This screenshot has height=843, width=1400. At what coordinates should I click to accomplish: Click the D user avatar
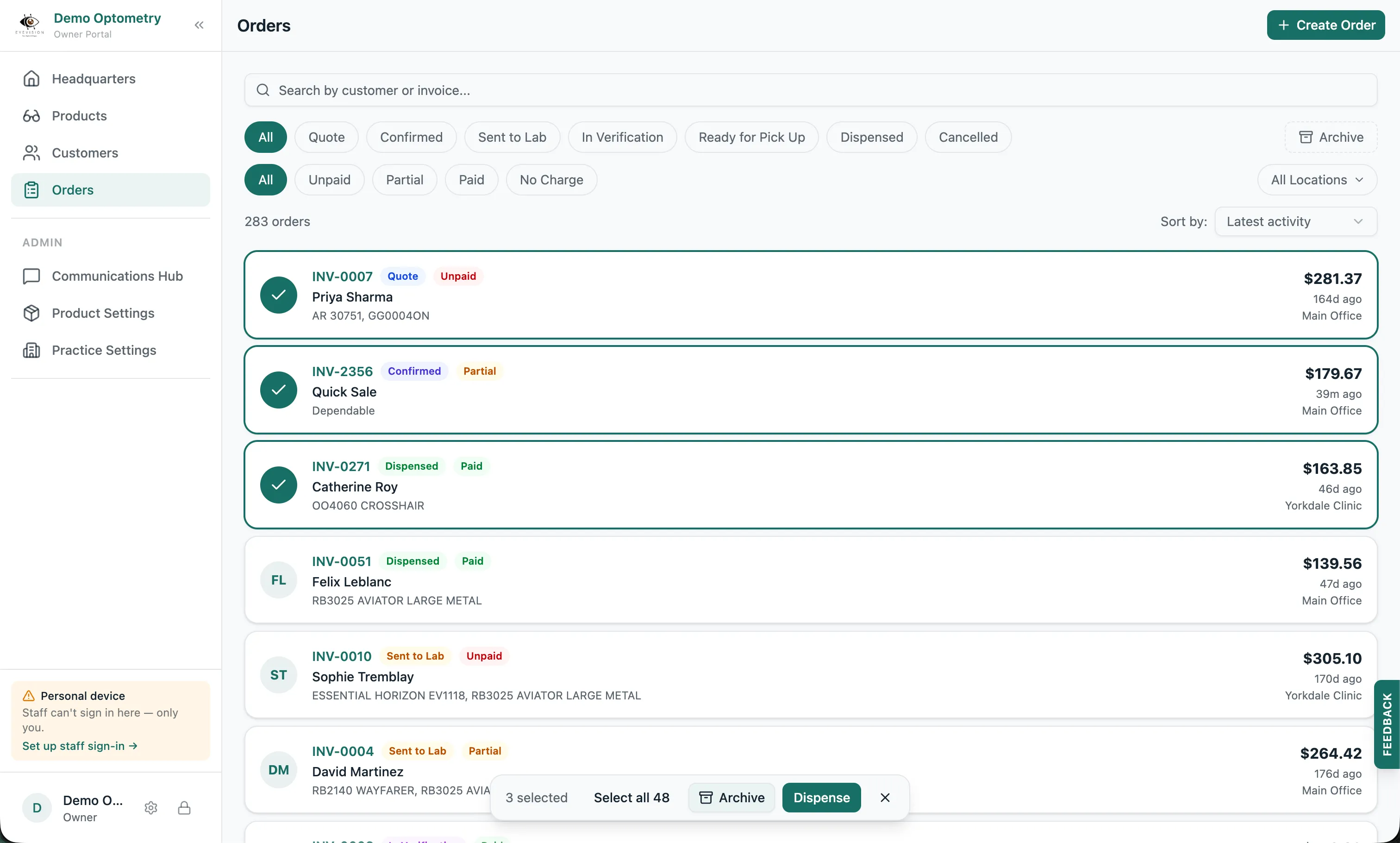[37, 808]
